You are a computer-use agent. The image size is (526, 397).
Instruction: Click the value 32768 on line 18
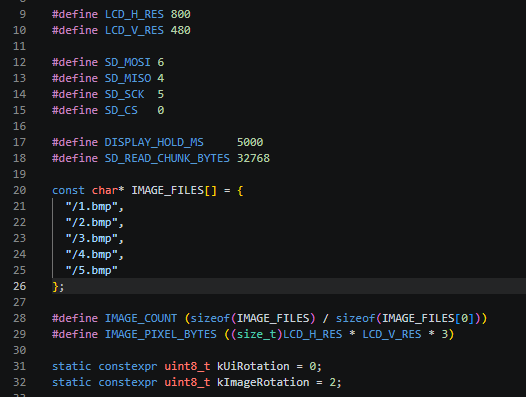point(253,158)
